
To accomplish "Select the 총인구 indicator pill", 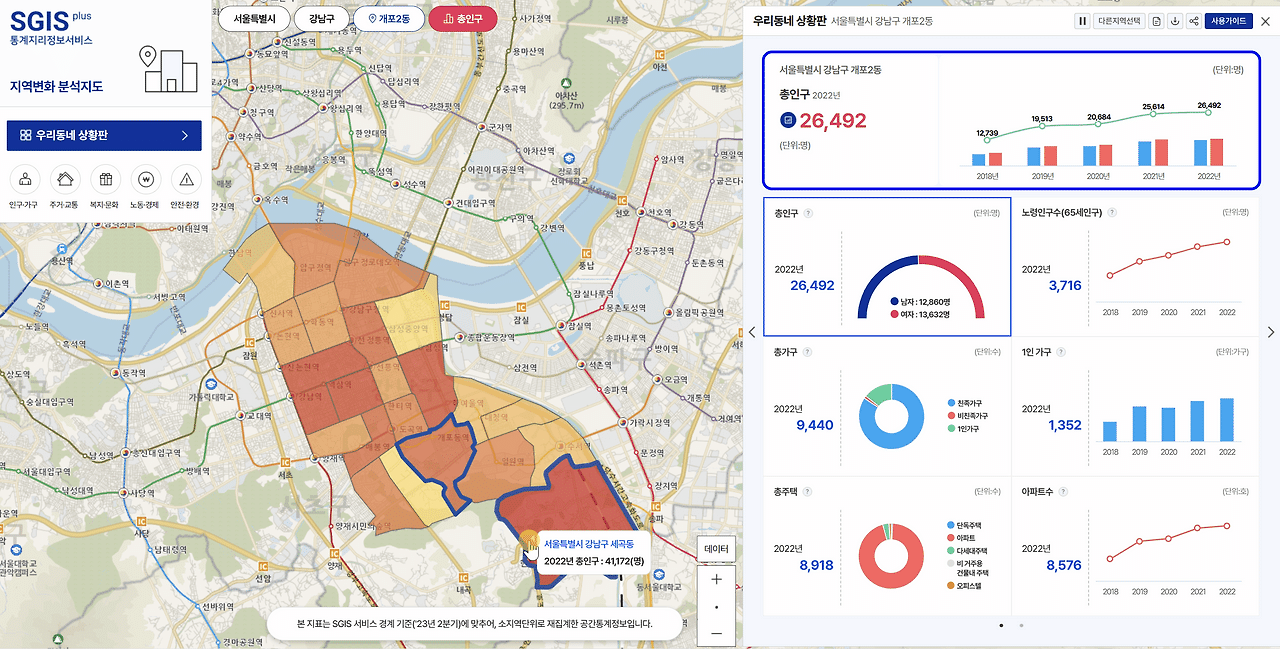I will point(462,18).
